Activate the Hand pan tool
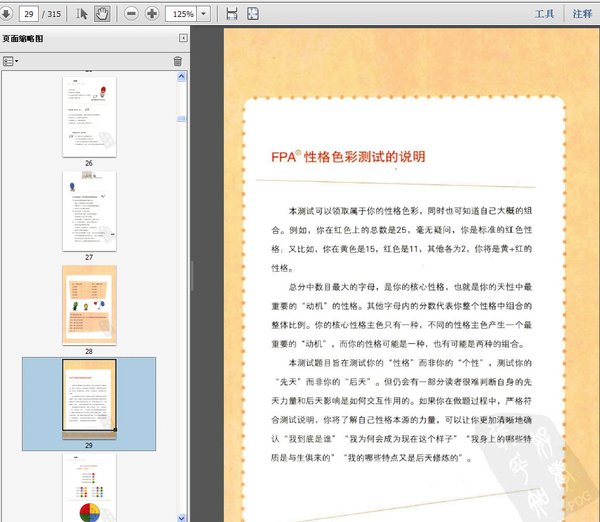 [x=101, y=14]
